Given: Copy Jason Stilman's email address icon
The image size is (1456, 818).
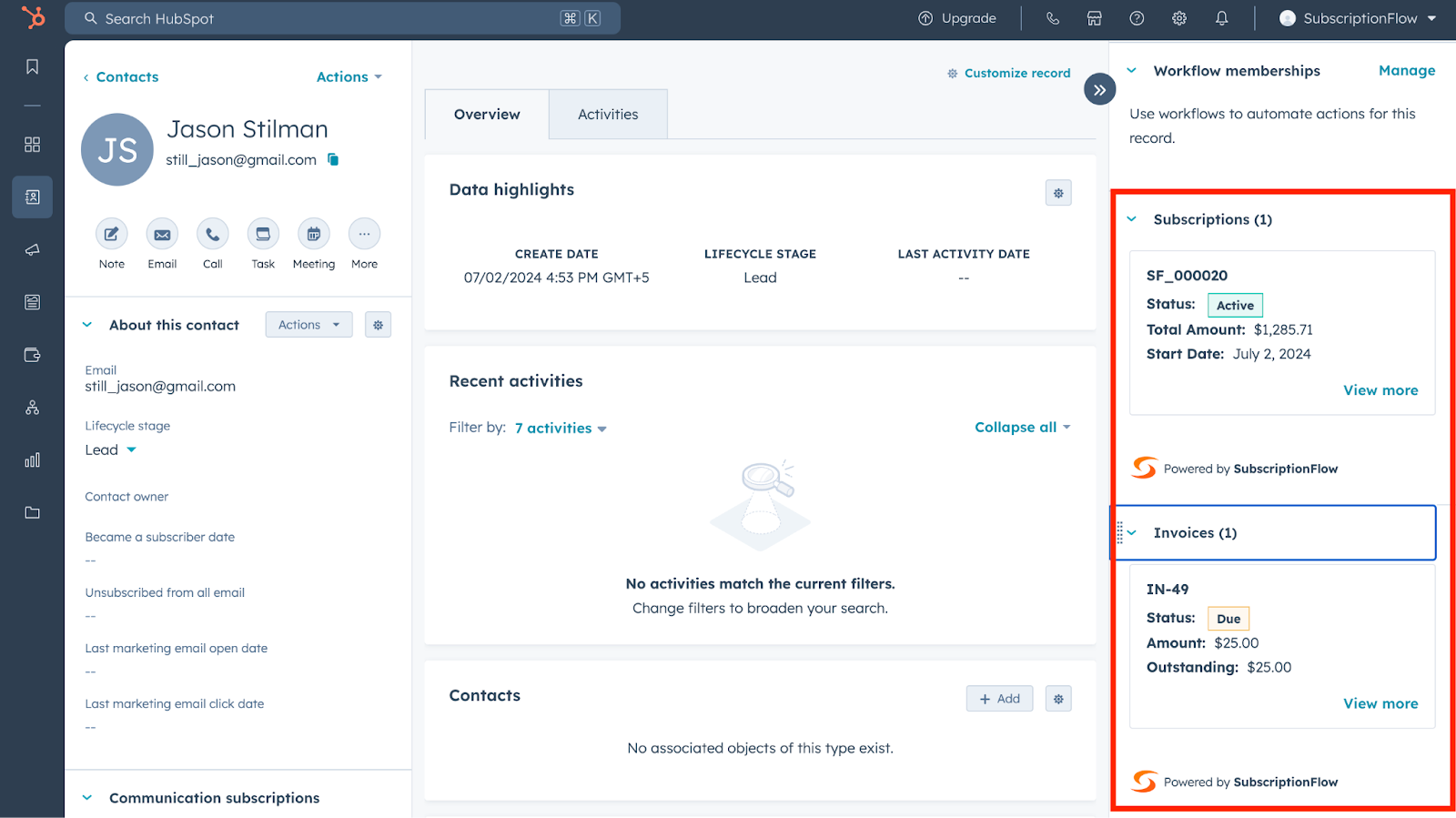Looking at the screenshot, I should pos(333,159).
